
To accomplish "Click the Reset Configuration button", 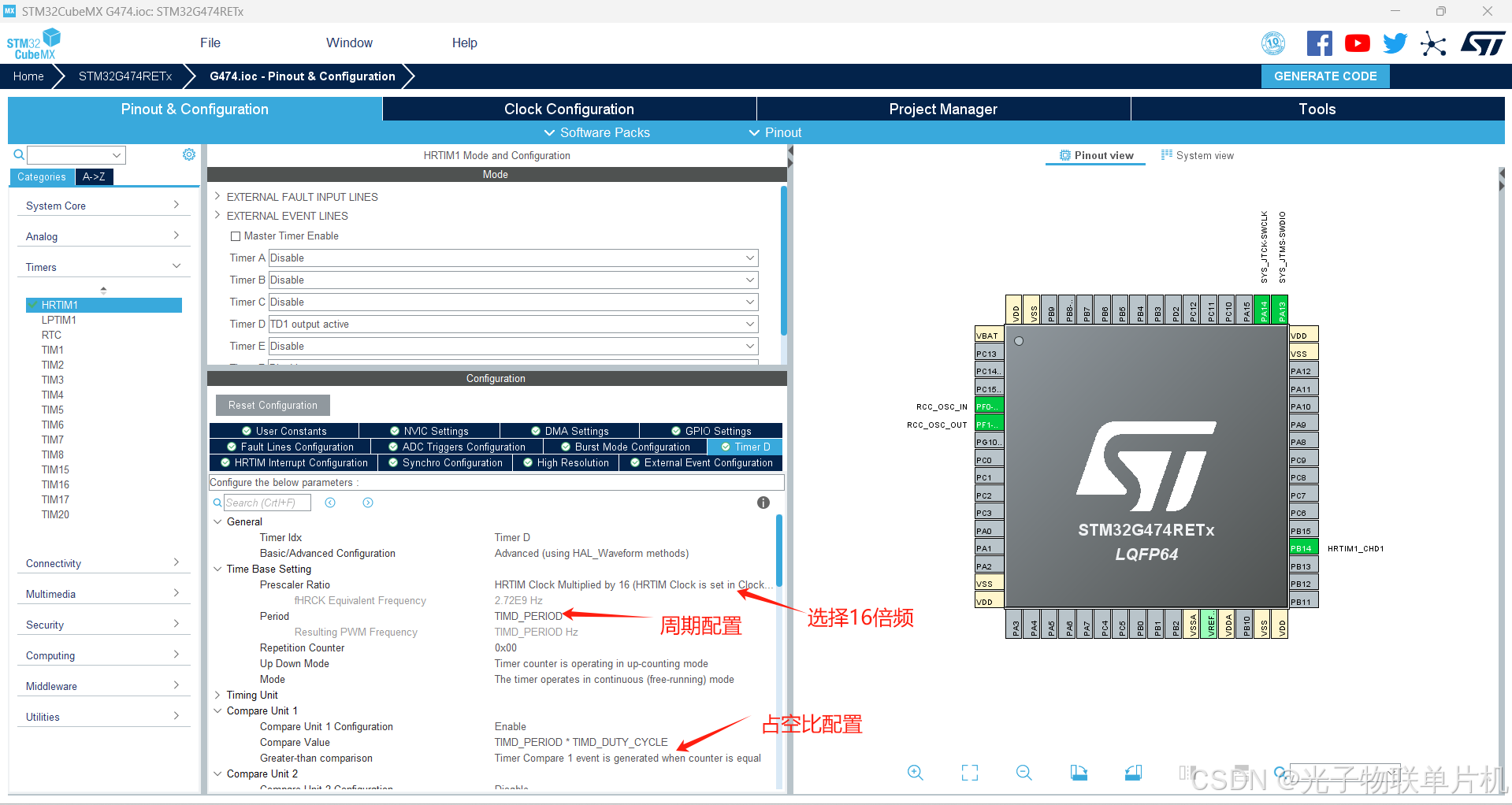I will click(x=273, y=405).
